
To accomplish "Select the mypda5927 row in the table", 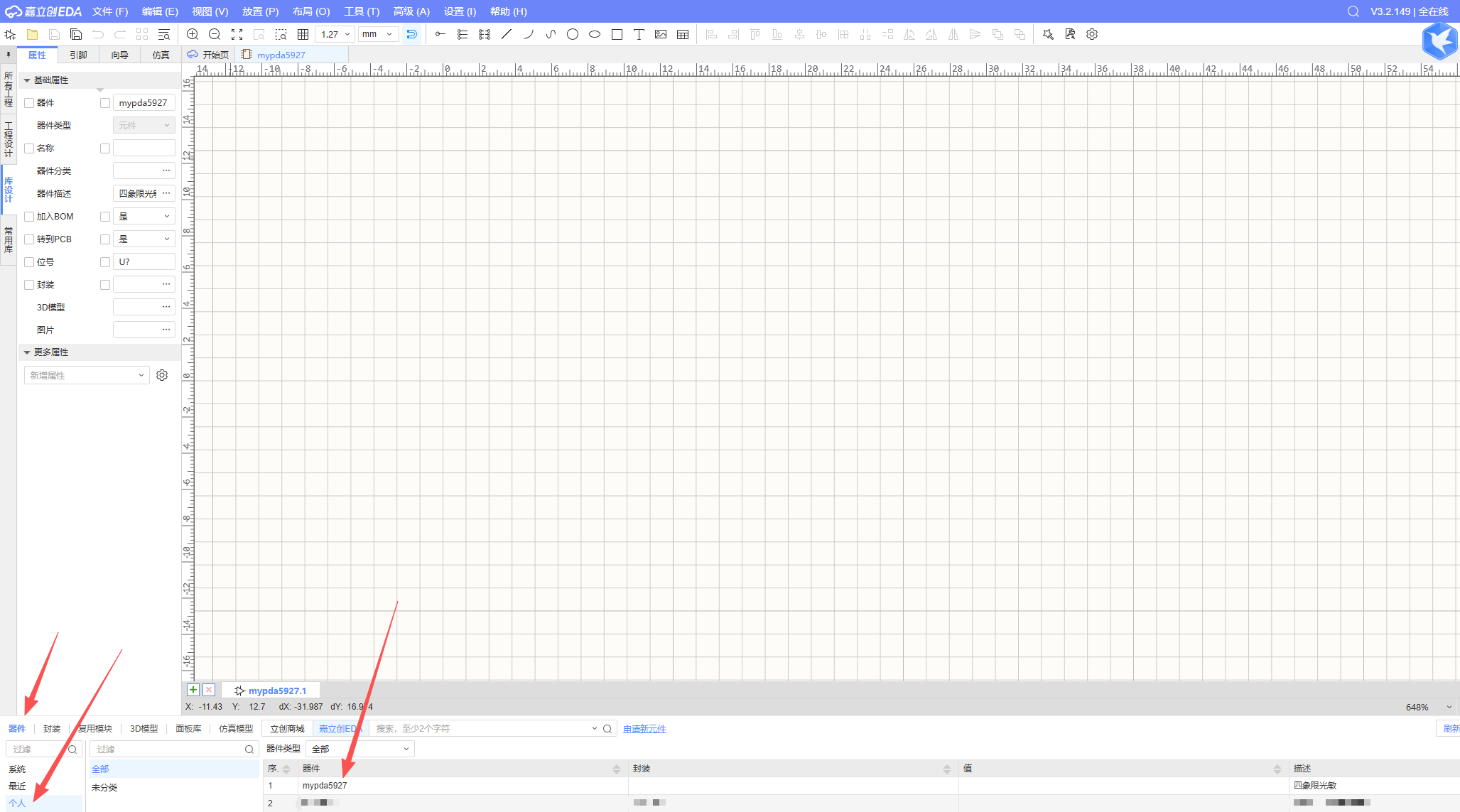I will pyautogui.click(x=861, y=786).
